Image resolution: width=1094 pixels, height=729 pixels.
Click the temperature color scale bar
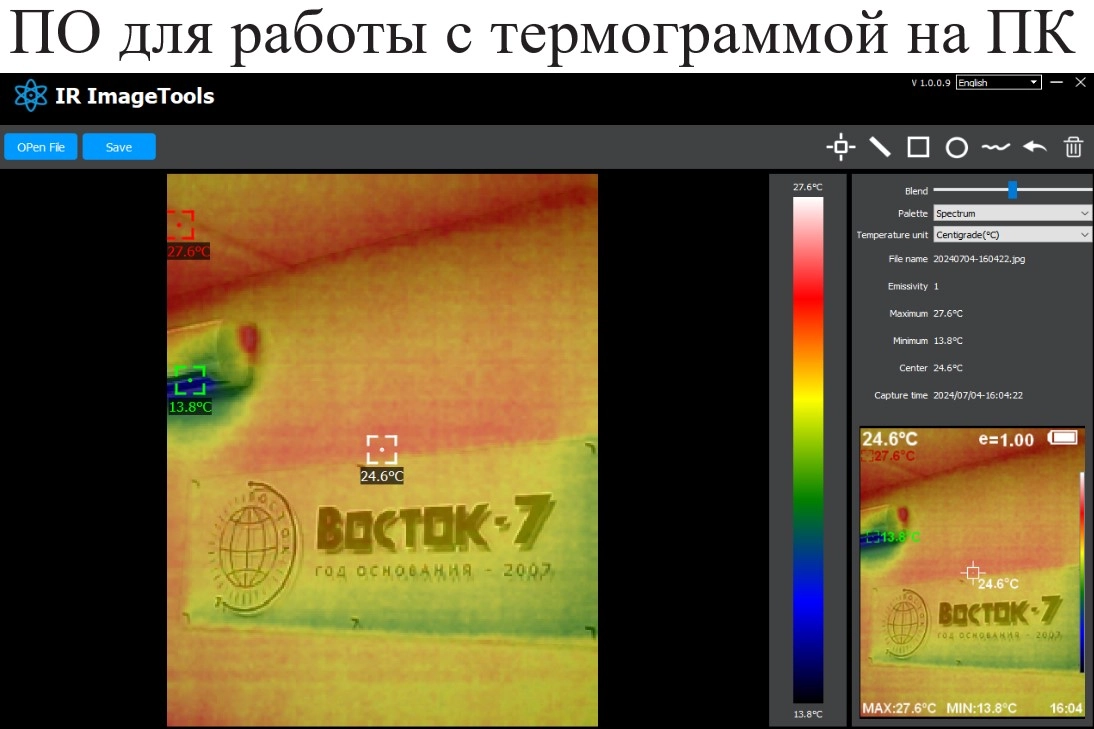(808, 450)
